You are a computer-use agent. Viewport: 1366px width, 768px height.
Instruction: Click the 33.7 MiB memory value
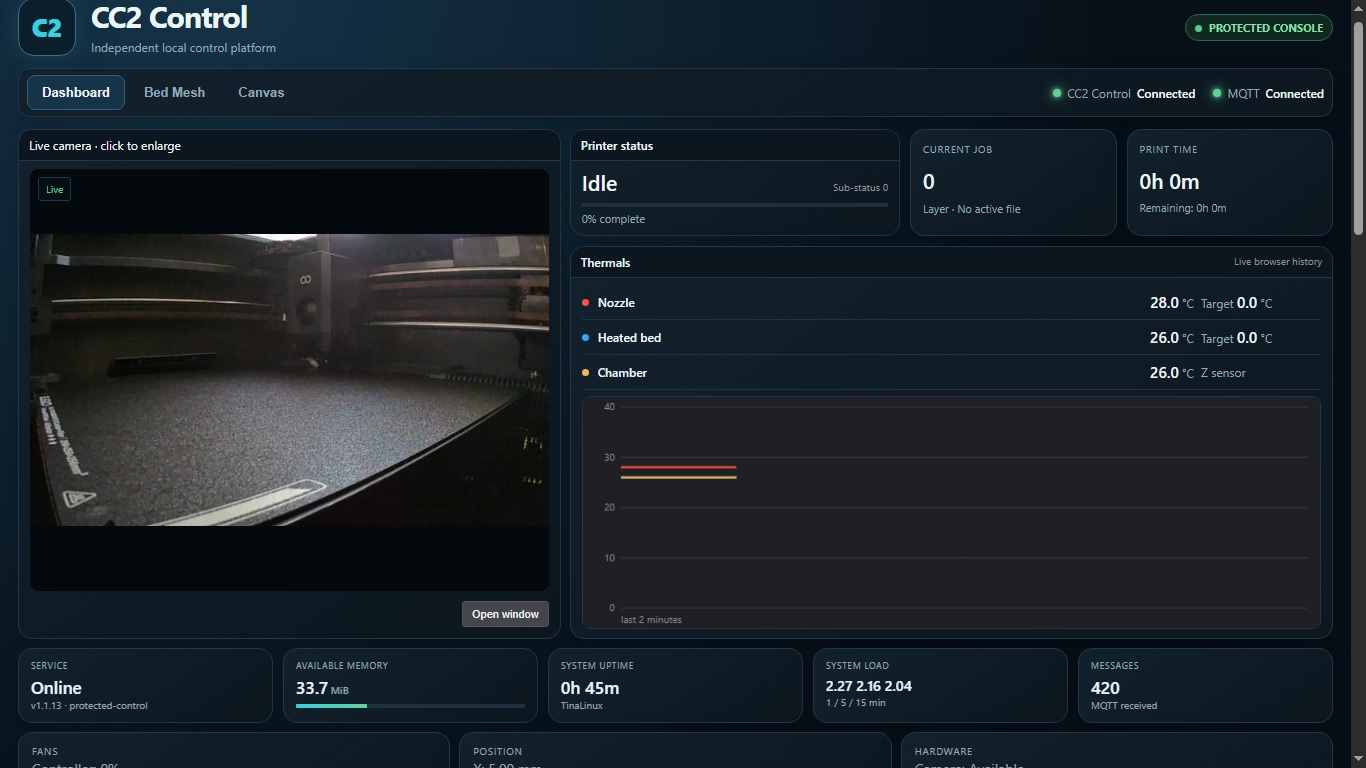click(x=322, y=688)
